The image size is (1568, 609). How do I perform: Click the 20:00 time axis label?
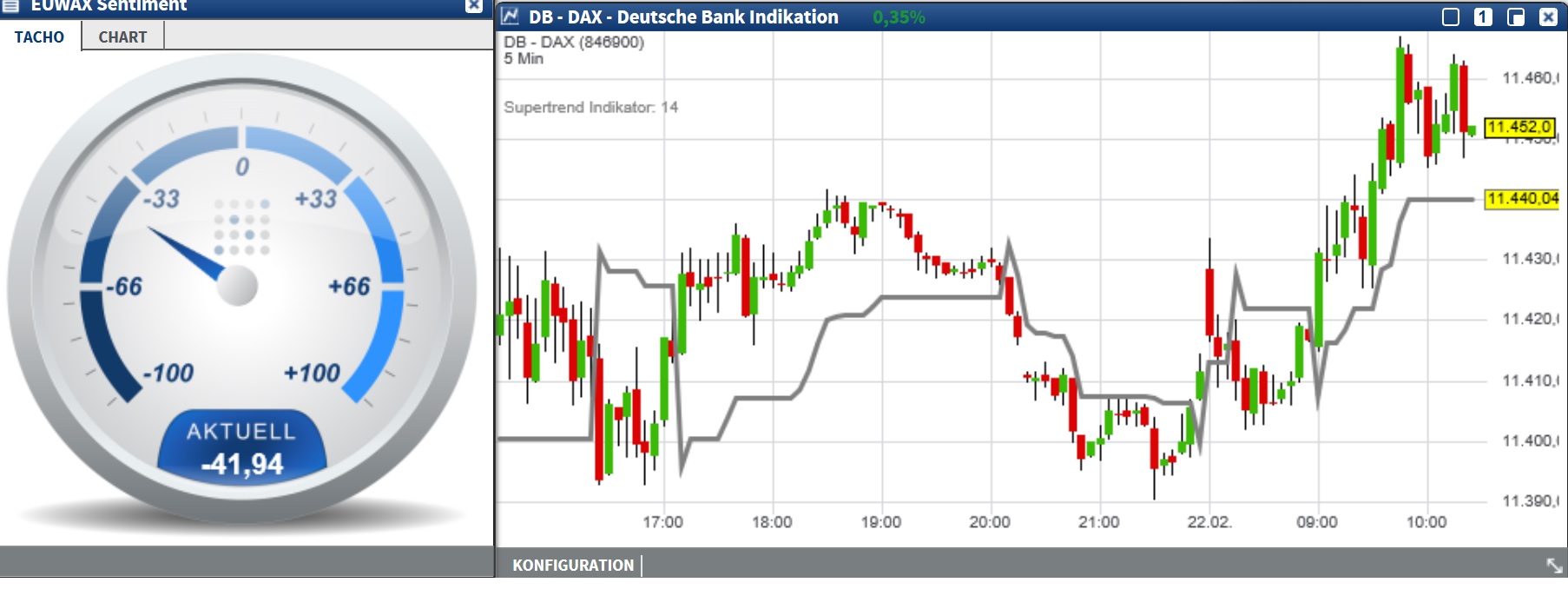point(990,522)
